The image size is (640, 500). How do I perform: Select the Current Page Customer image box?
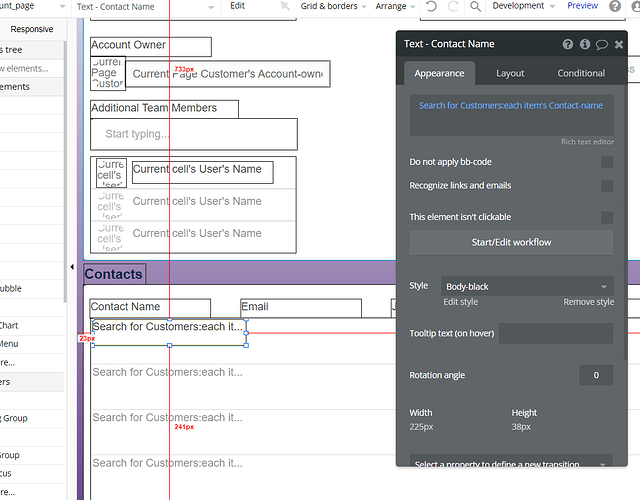click(108, 73)
